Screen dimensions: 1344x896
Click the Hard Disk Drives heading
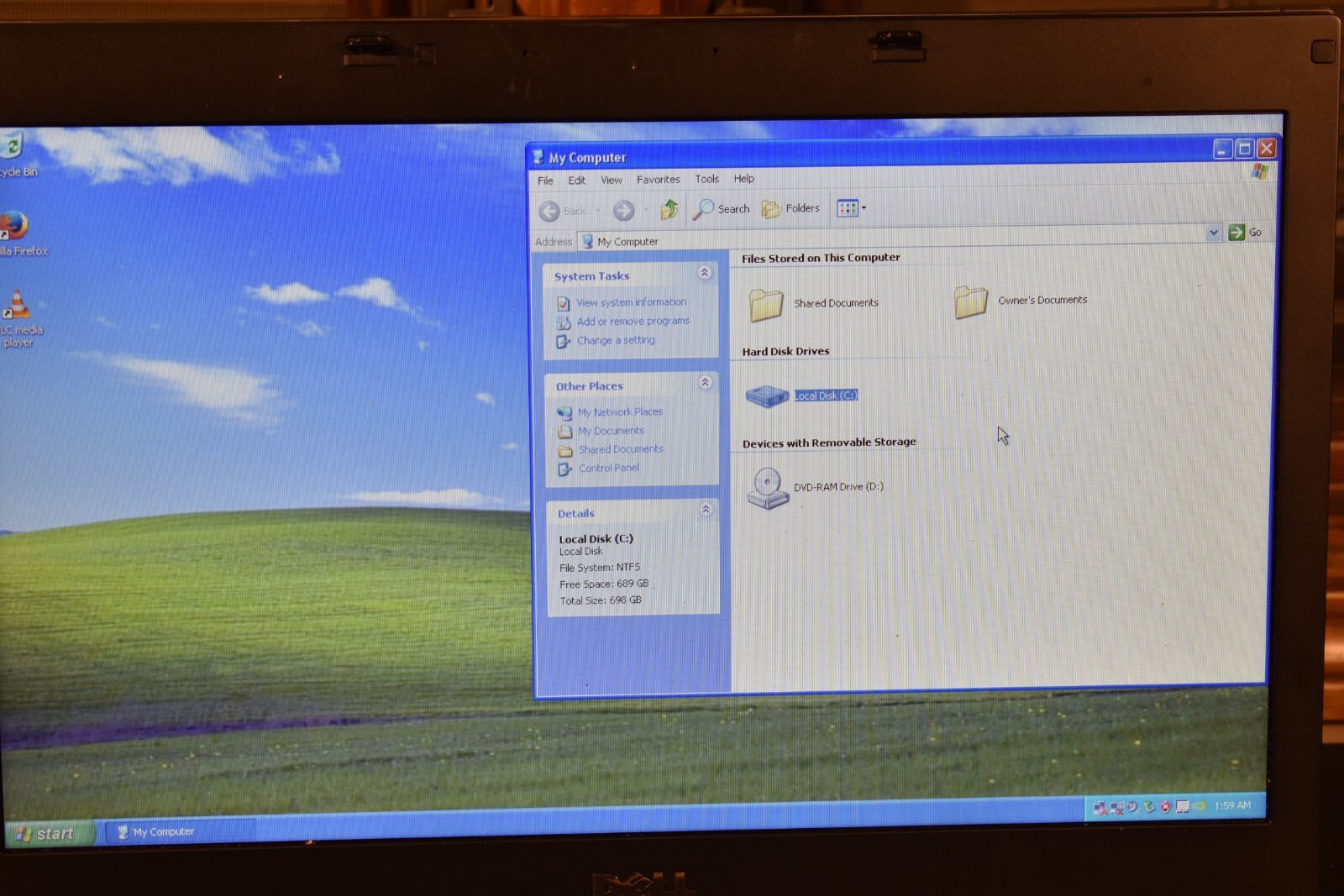coord(785,351)
